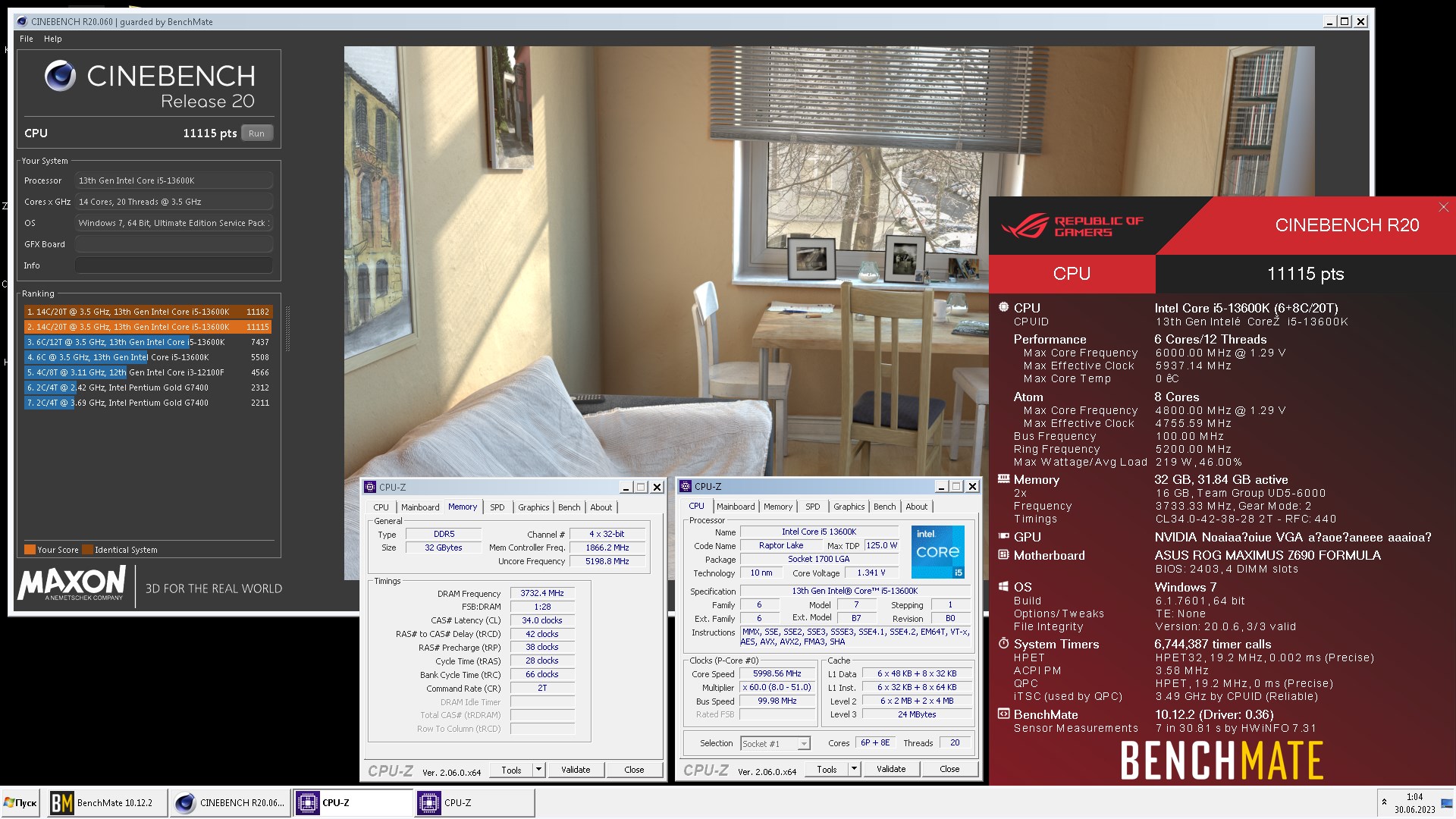Click the Your Score orange legend swatch
The width and height of the screenshot is (1456, 819).
30,550
